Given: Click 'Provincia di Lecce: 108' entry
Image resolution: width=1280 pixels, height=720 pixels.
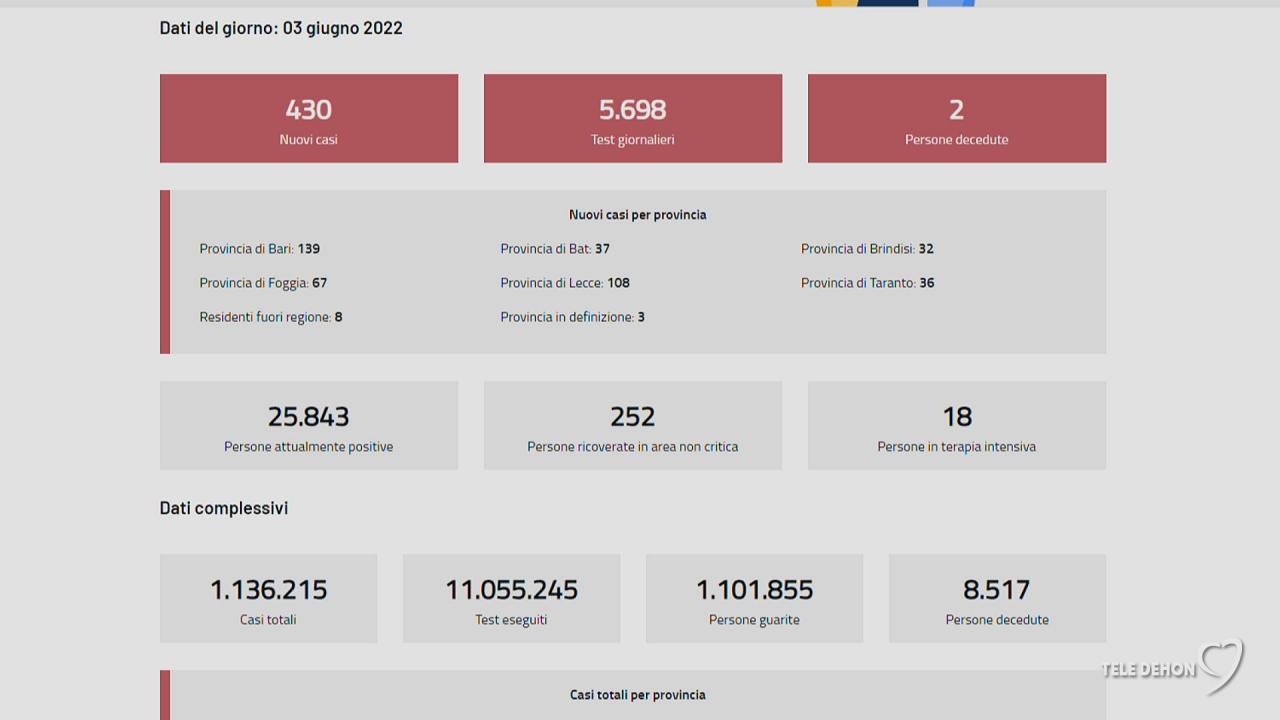Looking at the screenshot, I should tap(565, 282).
